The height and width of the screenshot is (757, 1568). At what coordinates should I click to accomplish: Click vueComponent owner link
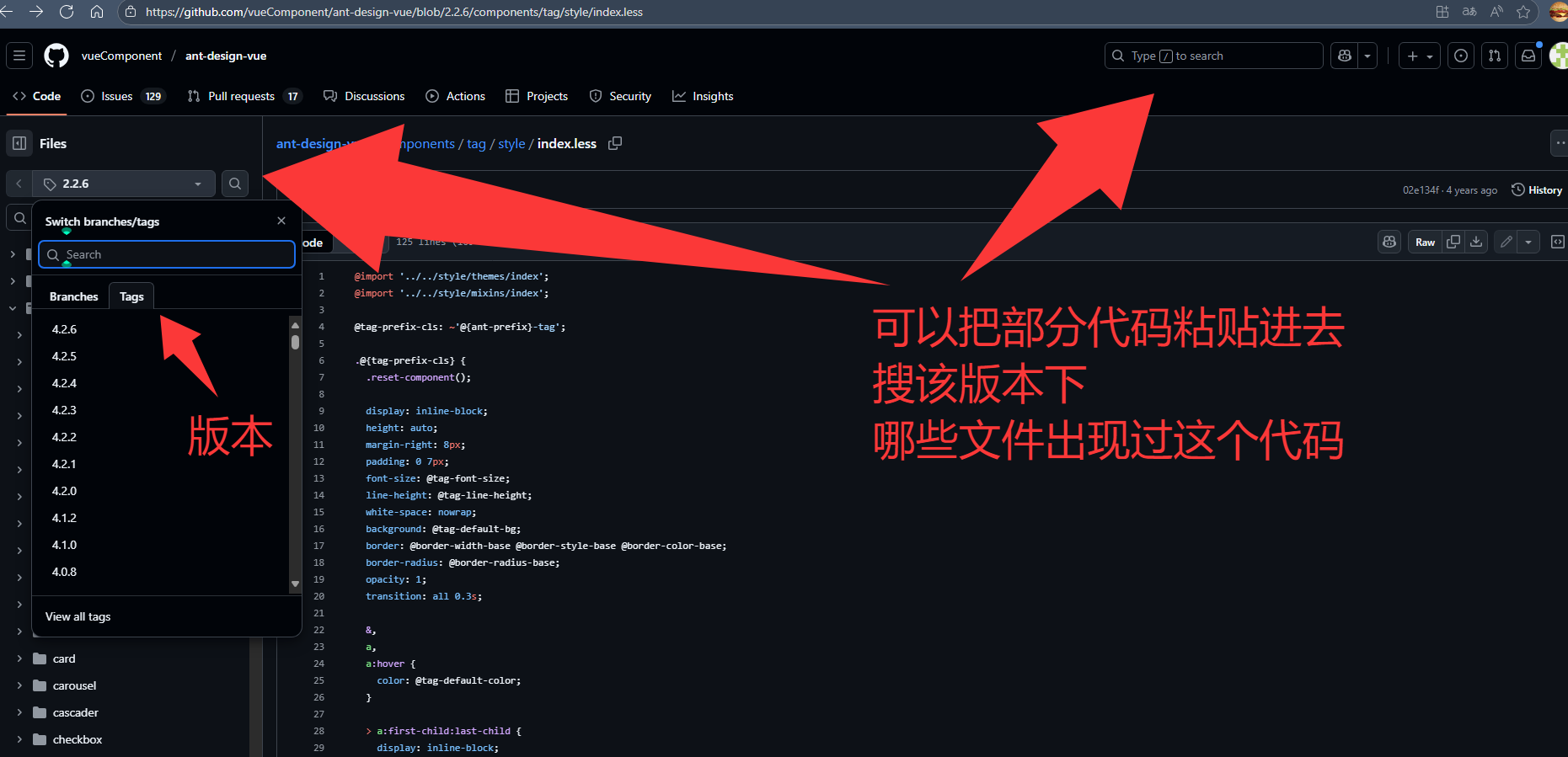121,56
